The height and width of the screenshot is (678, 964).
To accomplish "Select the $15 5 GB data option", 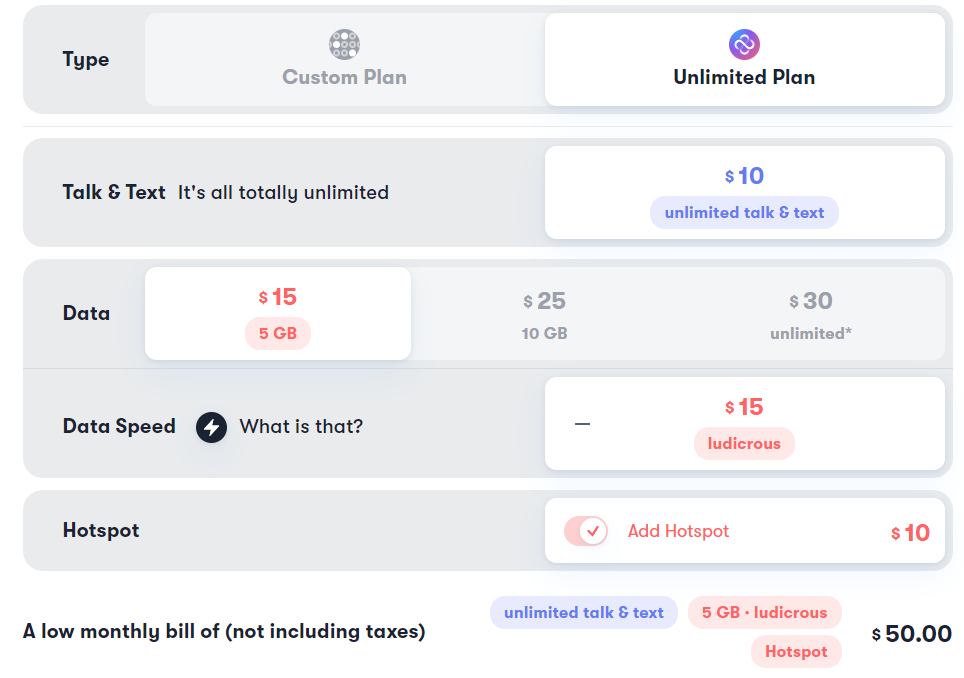I will pos(278,313).
